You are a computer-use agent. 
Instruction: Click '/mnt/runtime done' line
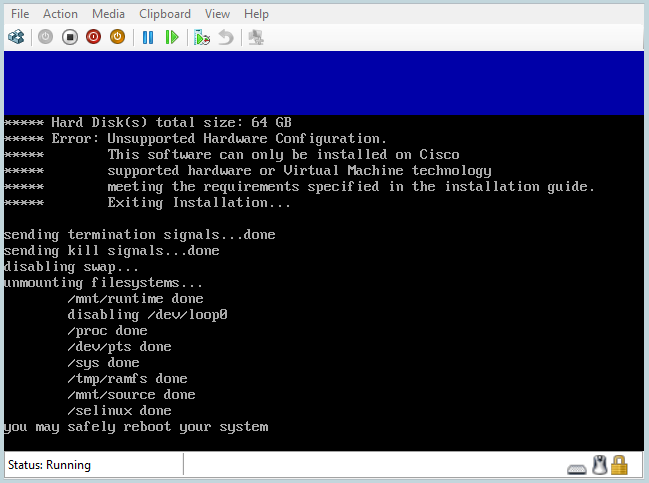point(135,298)
